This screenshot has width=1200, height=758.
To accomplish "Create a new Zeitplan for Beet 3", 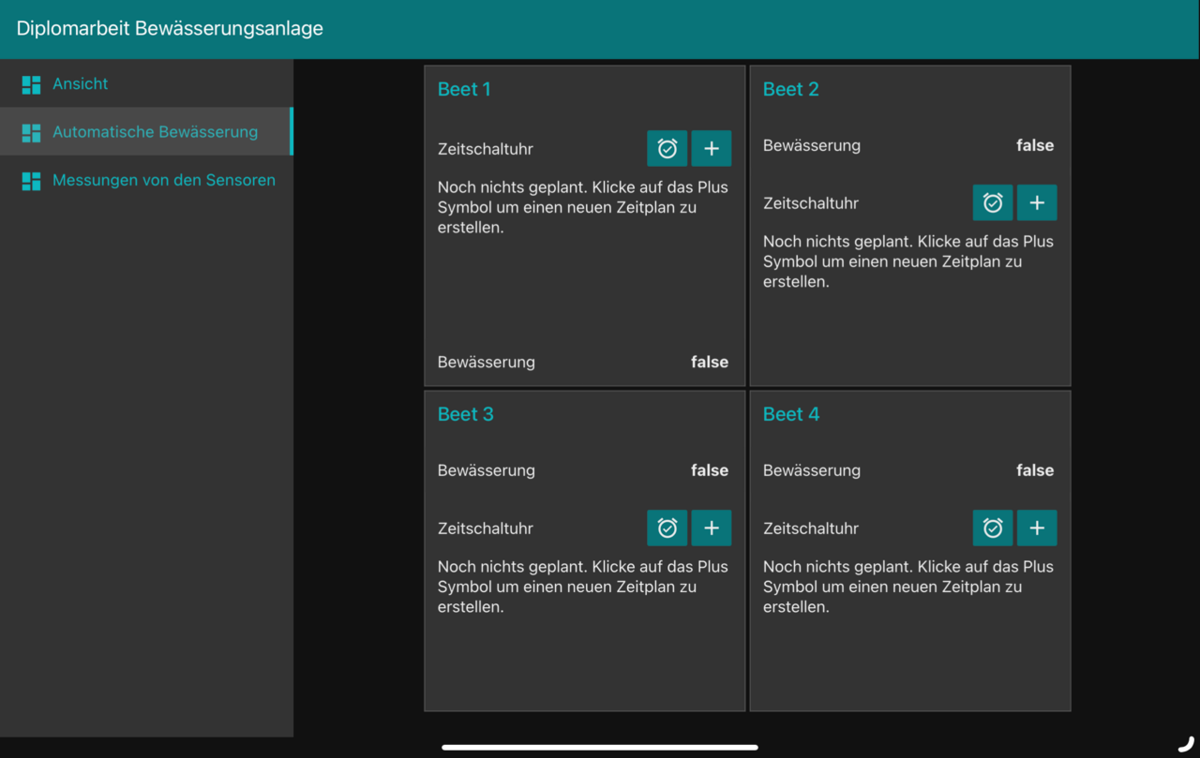I will click(x=711, y=528).
